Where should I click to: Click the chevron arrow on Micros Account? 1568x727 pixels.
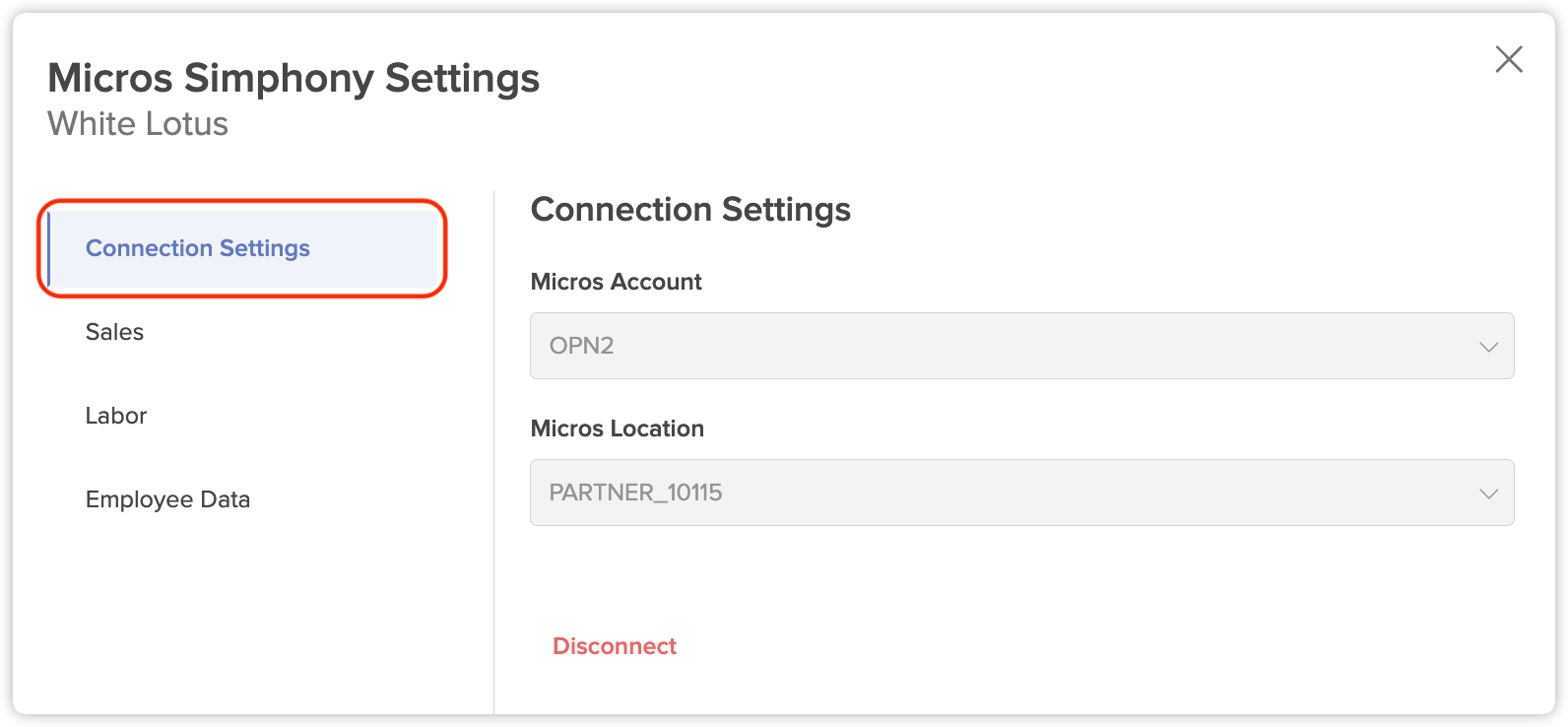[x=1488, y=347]
